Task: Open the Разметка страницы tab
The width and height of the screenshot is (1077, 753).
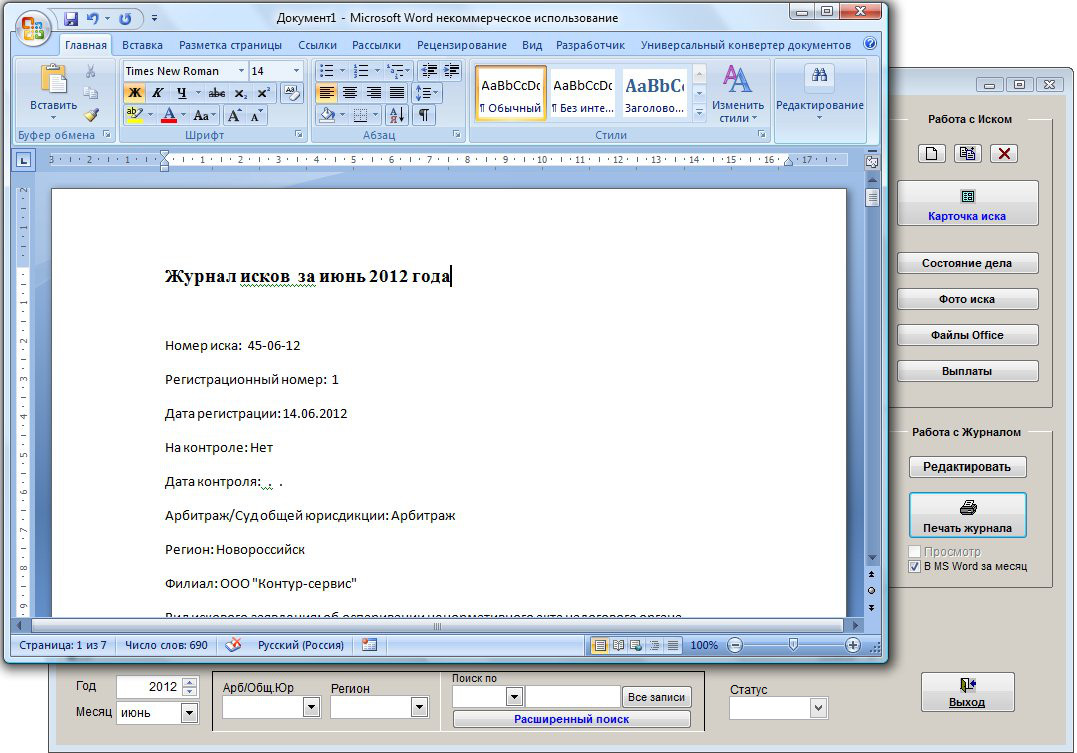Action: 230,45
